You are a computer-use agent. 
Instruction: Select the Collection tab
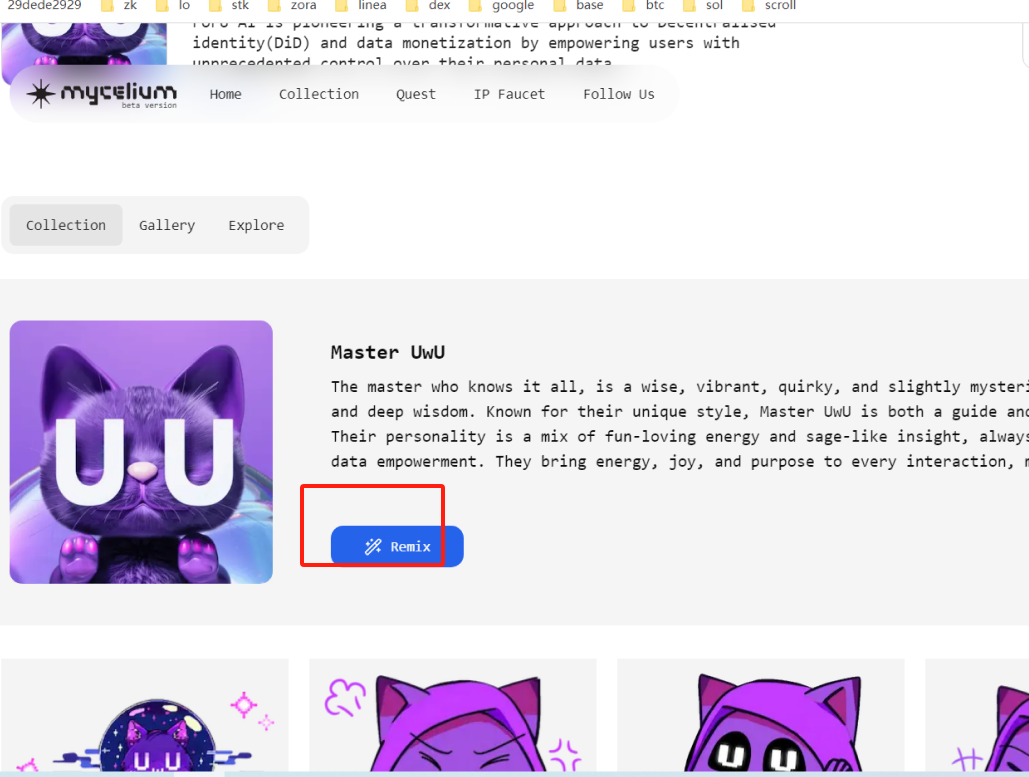[x=66, y=225]
